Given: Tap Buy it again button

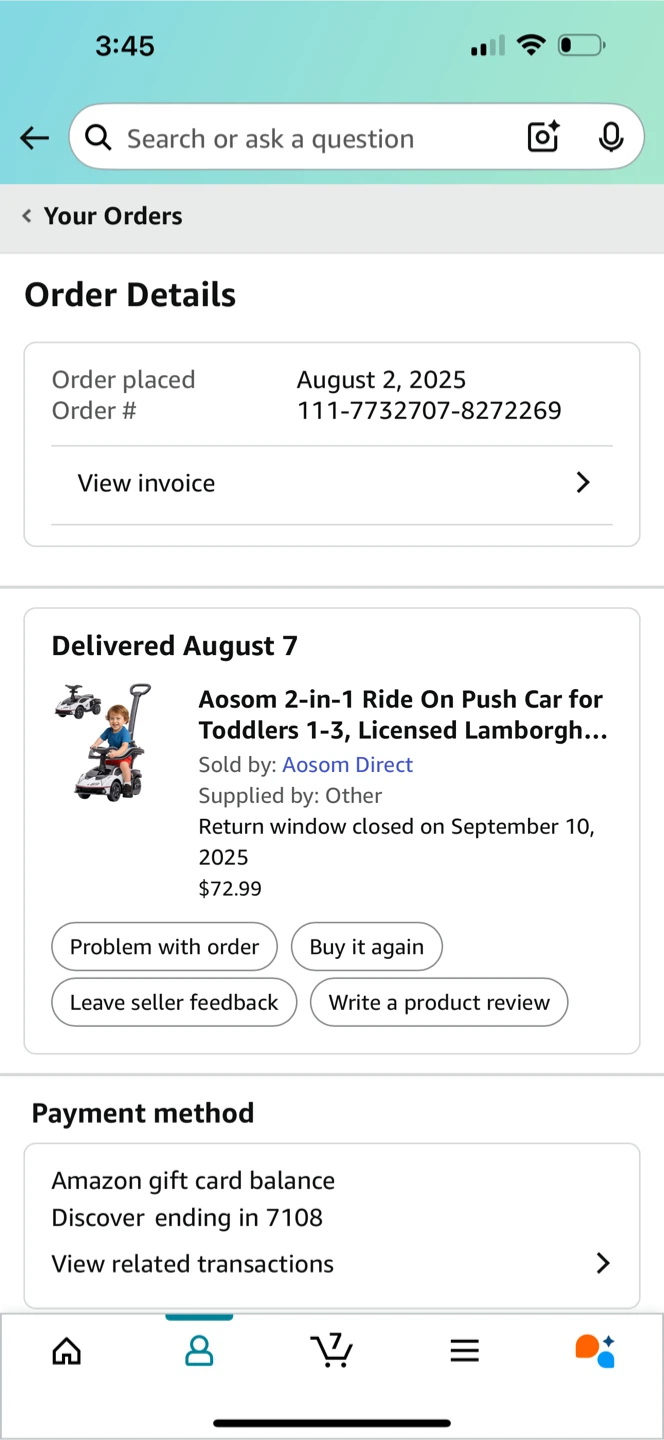Looking at the screenshot, I should (366, 947).
